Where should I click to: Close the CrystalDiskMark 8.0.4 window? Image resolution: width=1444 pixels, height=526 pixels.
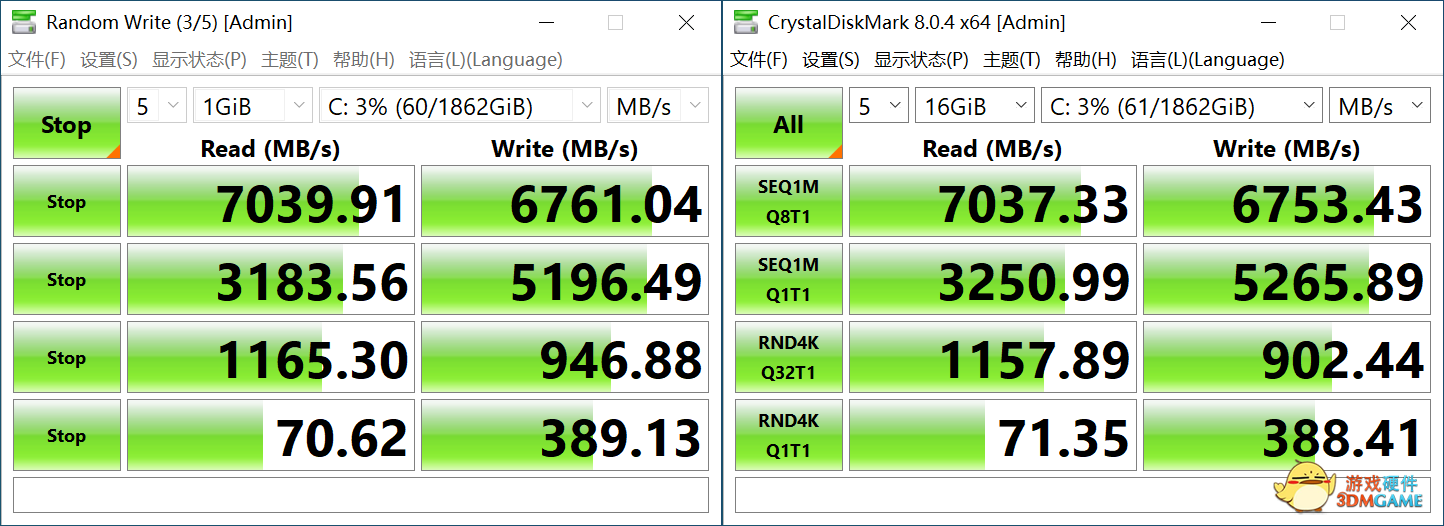1408,22
